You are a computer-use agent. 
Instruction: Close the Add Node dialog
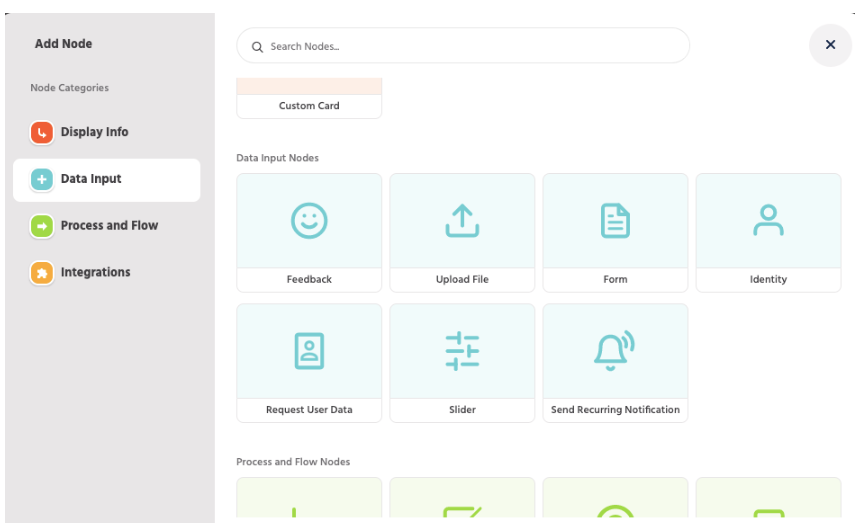coord(830,45)
